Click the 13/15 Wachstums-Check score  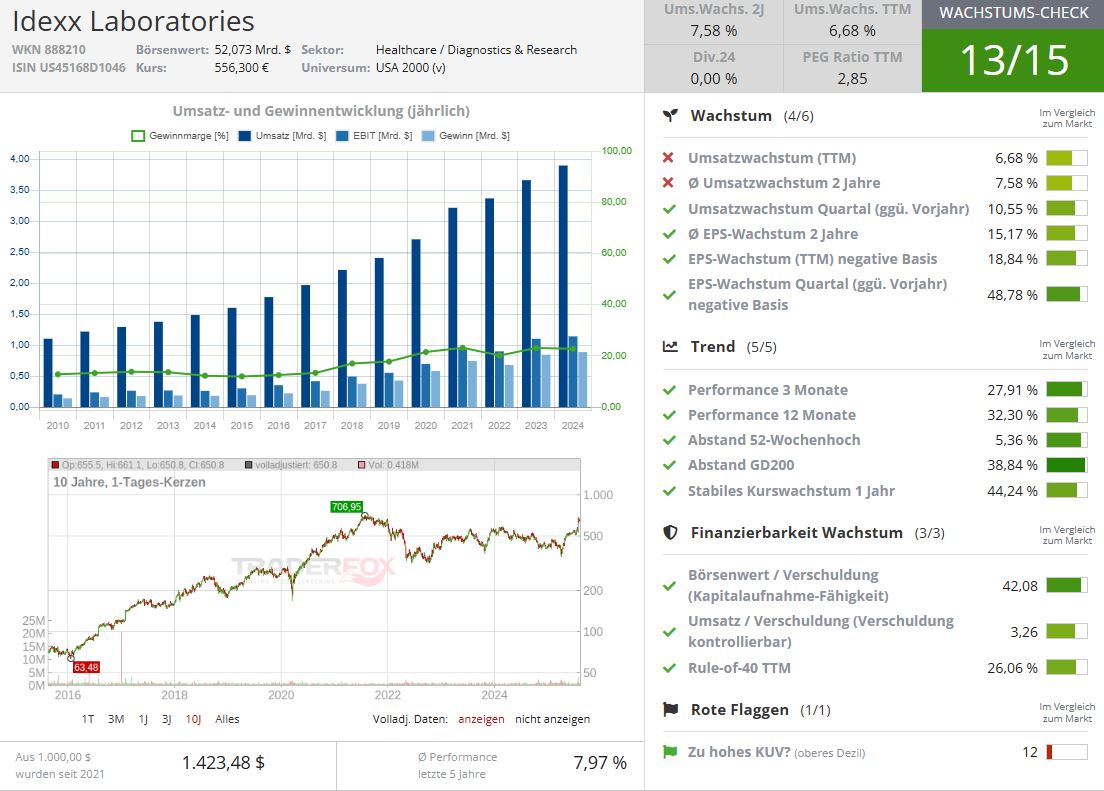[x=1014, y=60]
